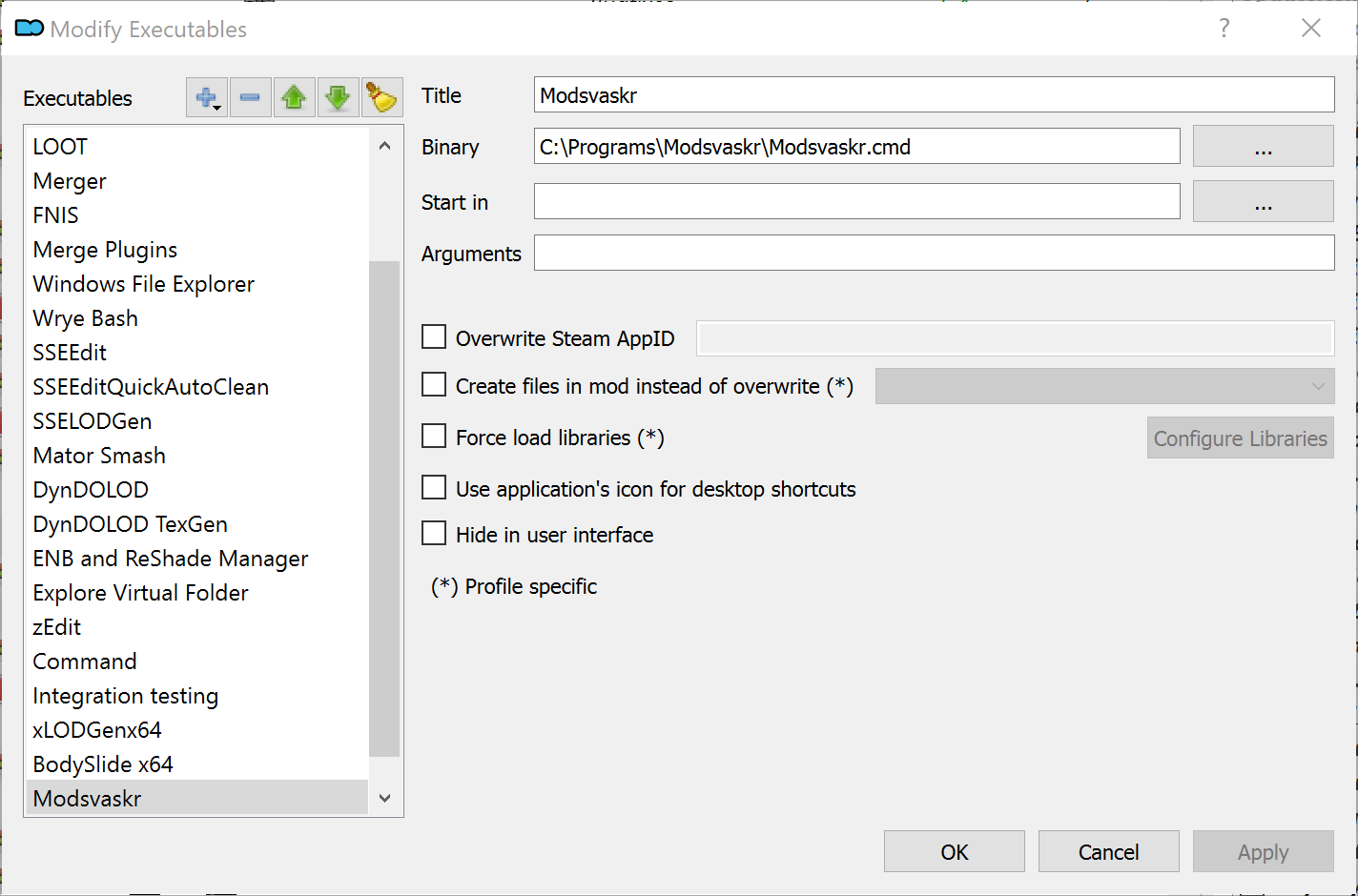The height and width of the screenshot is (896, 1358).
Task: Click Configure Libraries button
Action: click(1240, 438)
